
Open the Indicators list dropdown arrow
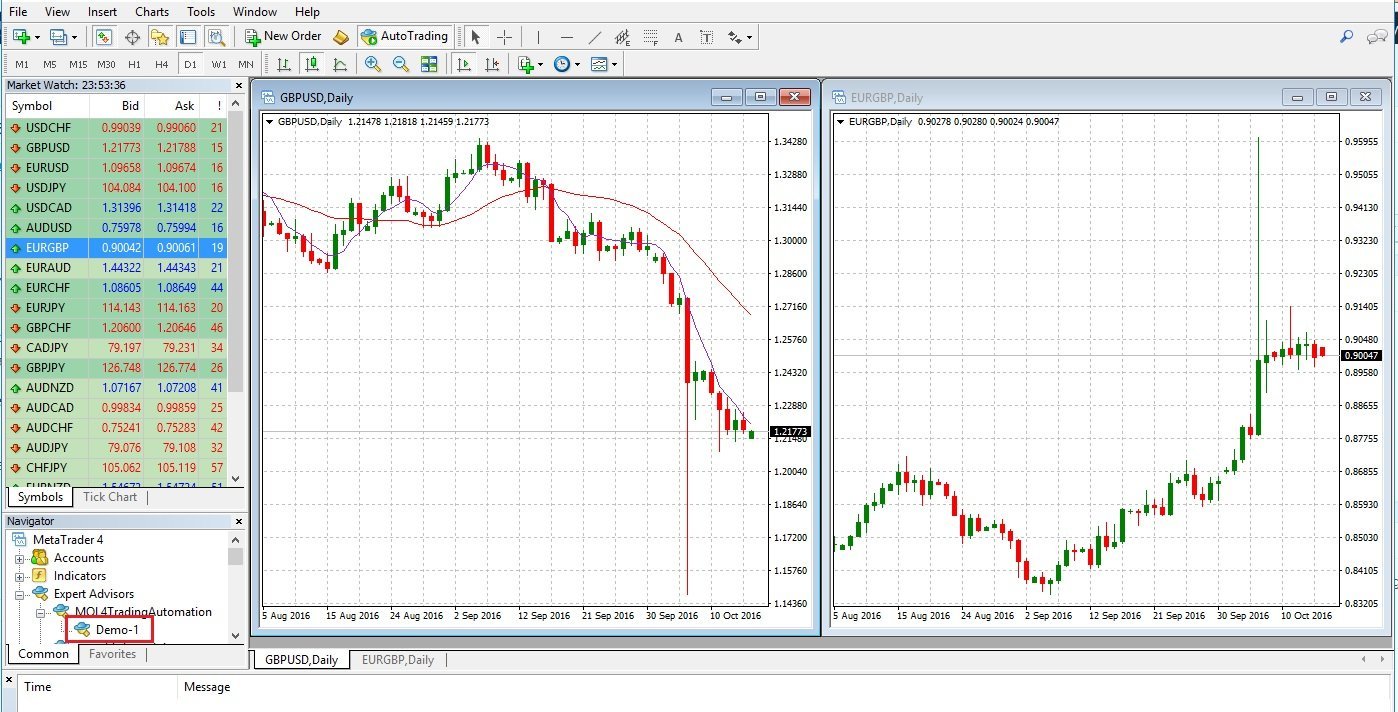pyautogui.click(x=540, y=64)
